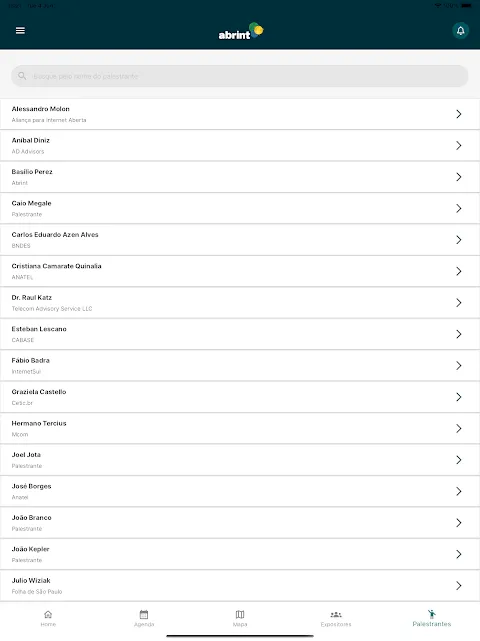The width and height of the screenshot is (480, 641).
Task: Open the hamburger menu icon
Action: 20,31
